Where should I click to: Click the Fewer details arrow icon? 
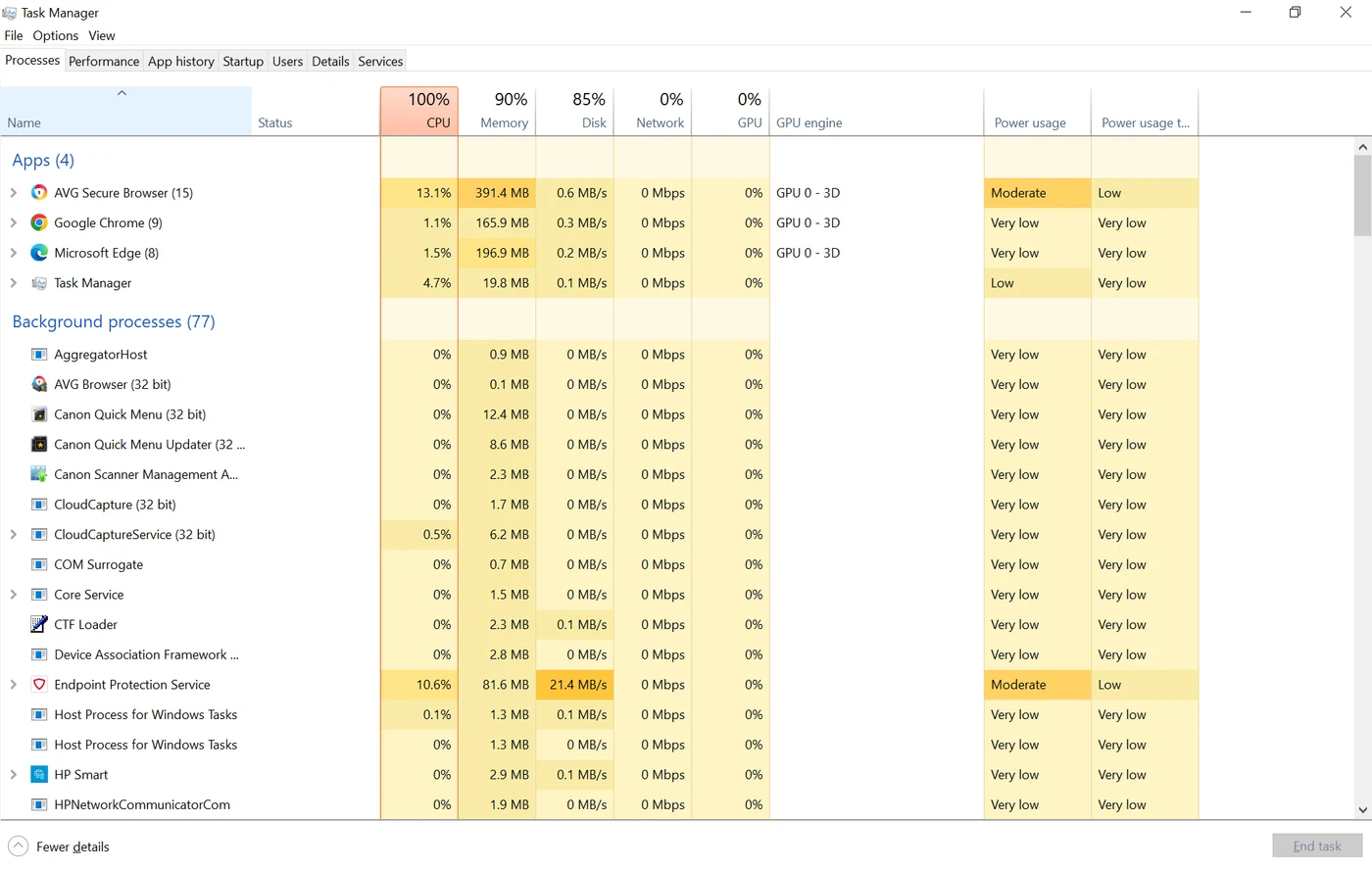coord(18,846)
